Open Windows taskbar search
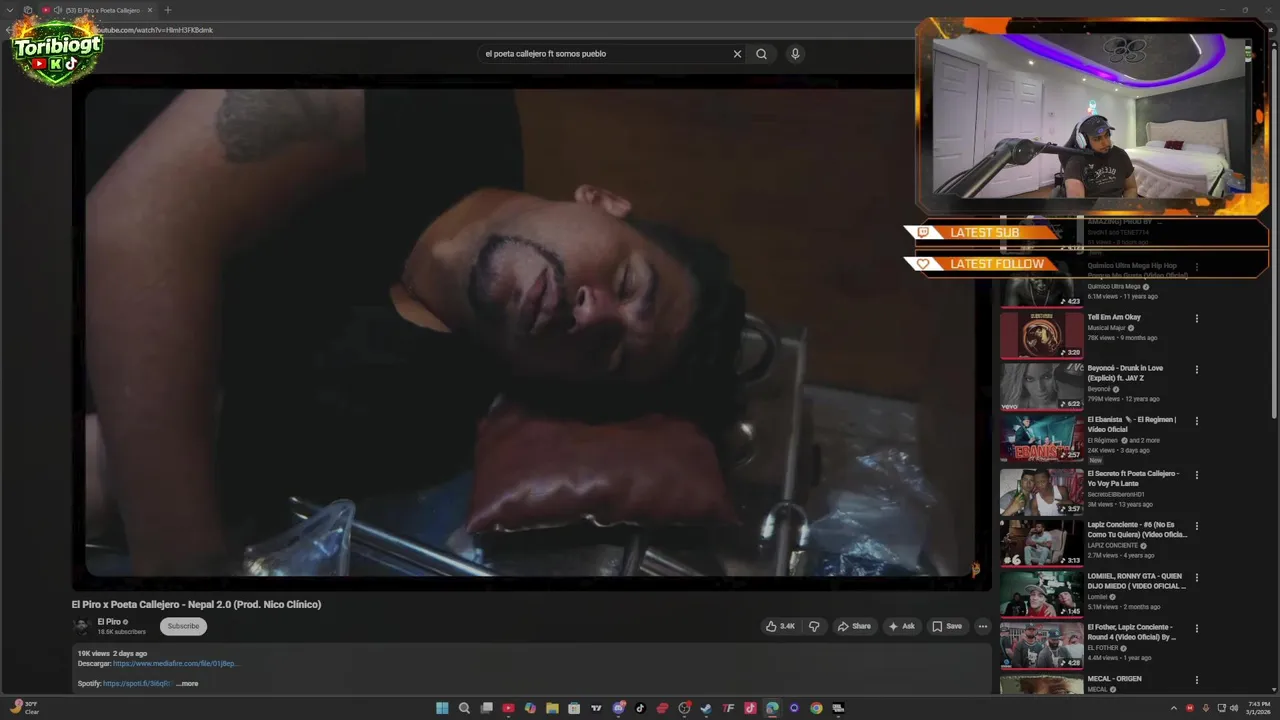The height and width of the screenshot is (720, 1280). pyautogui.click(x=464, y=708)
